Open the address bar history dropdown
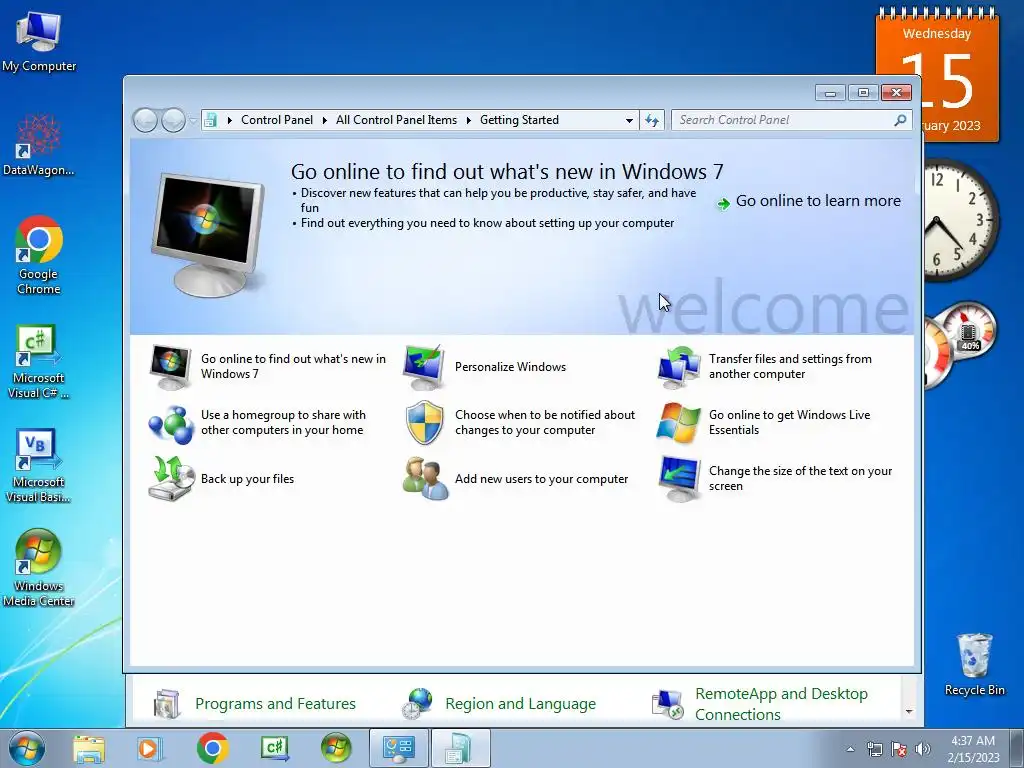1024x768 pixels. click(629, 120)
